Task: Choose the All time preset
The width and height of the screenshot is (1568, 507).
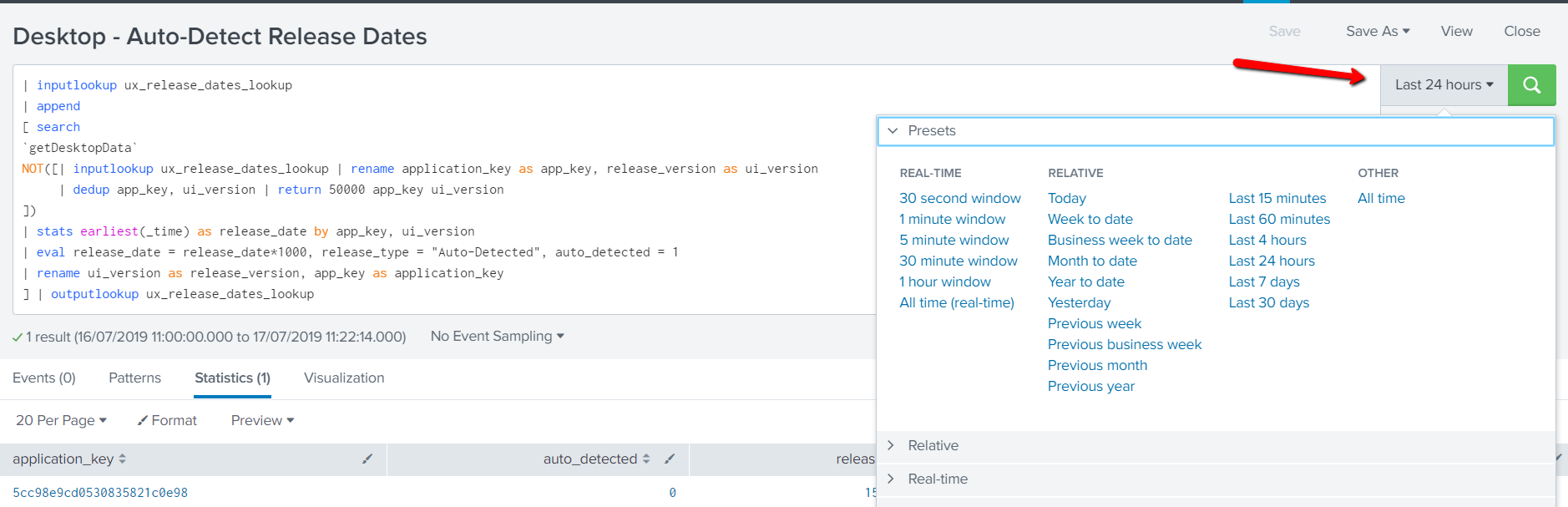Action: click(x=1381, y=198)
